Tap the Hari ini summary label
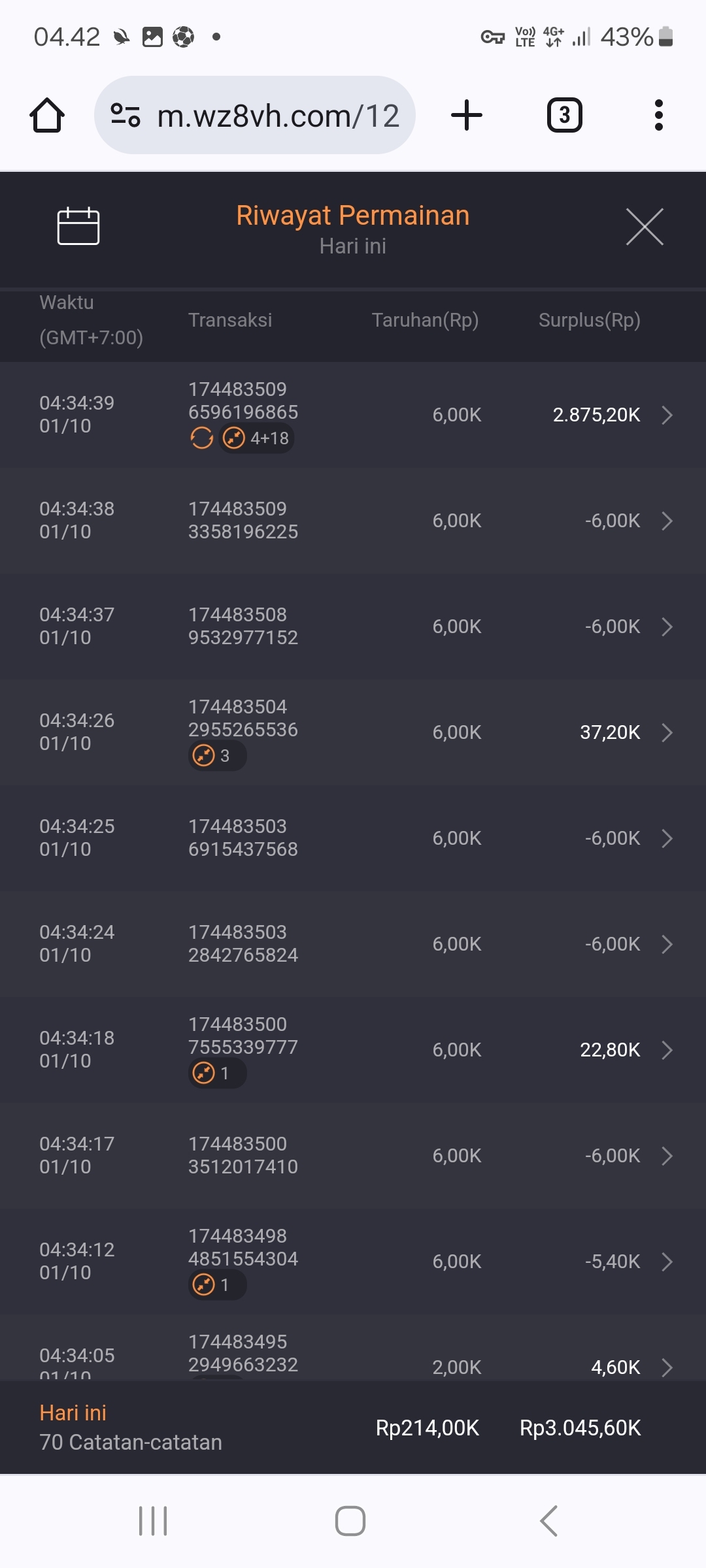The height and width of the screenshot is (1568, 706). [x=73, y=1413]
